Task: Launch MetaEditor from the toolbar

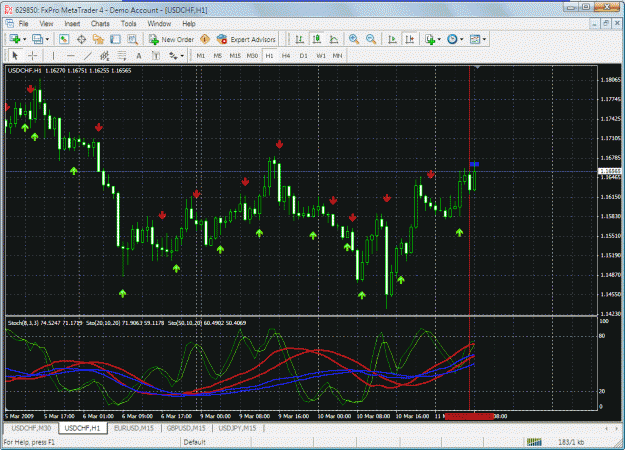Action: tap(205, 39)
